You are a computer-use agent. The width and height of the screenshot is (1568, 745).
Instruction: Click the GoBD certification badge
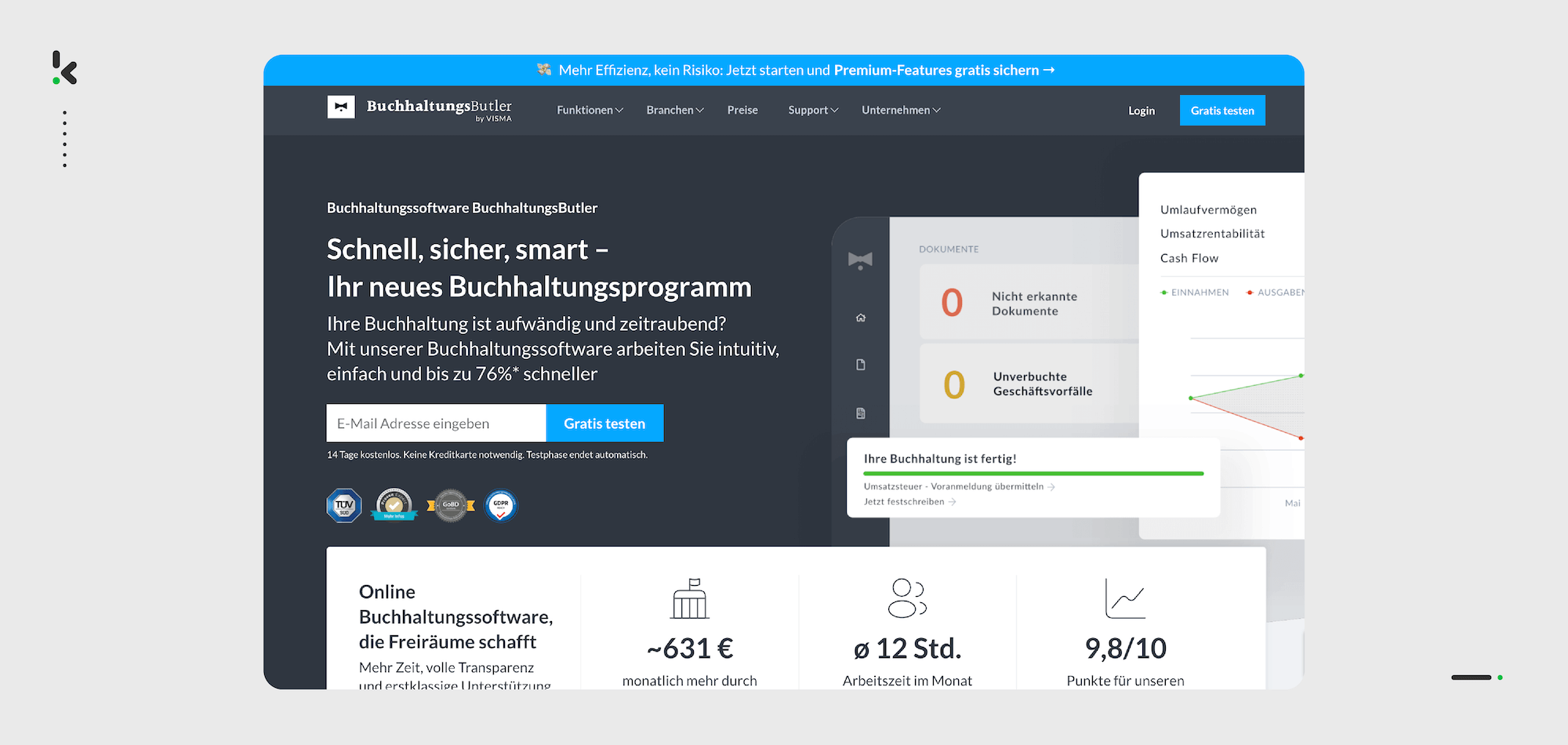tap(451, 506)
